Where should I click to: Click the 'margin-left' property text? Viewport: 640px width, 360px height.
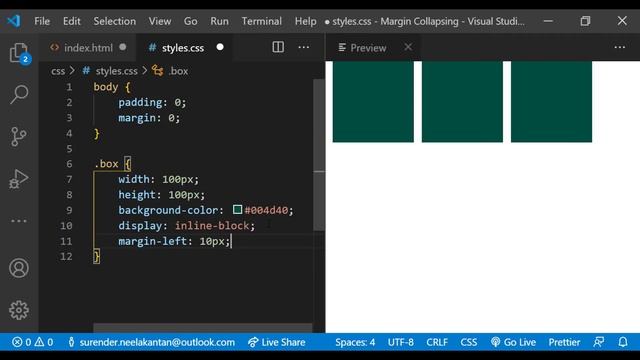(x=153, y=241)
